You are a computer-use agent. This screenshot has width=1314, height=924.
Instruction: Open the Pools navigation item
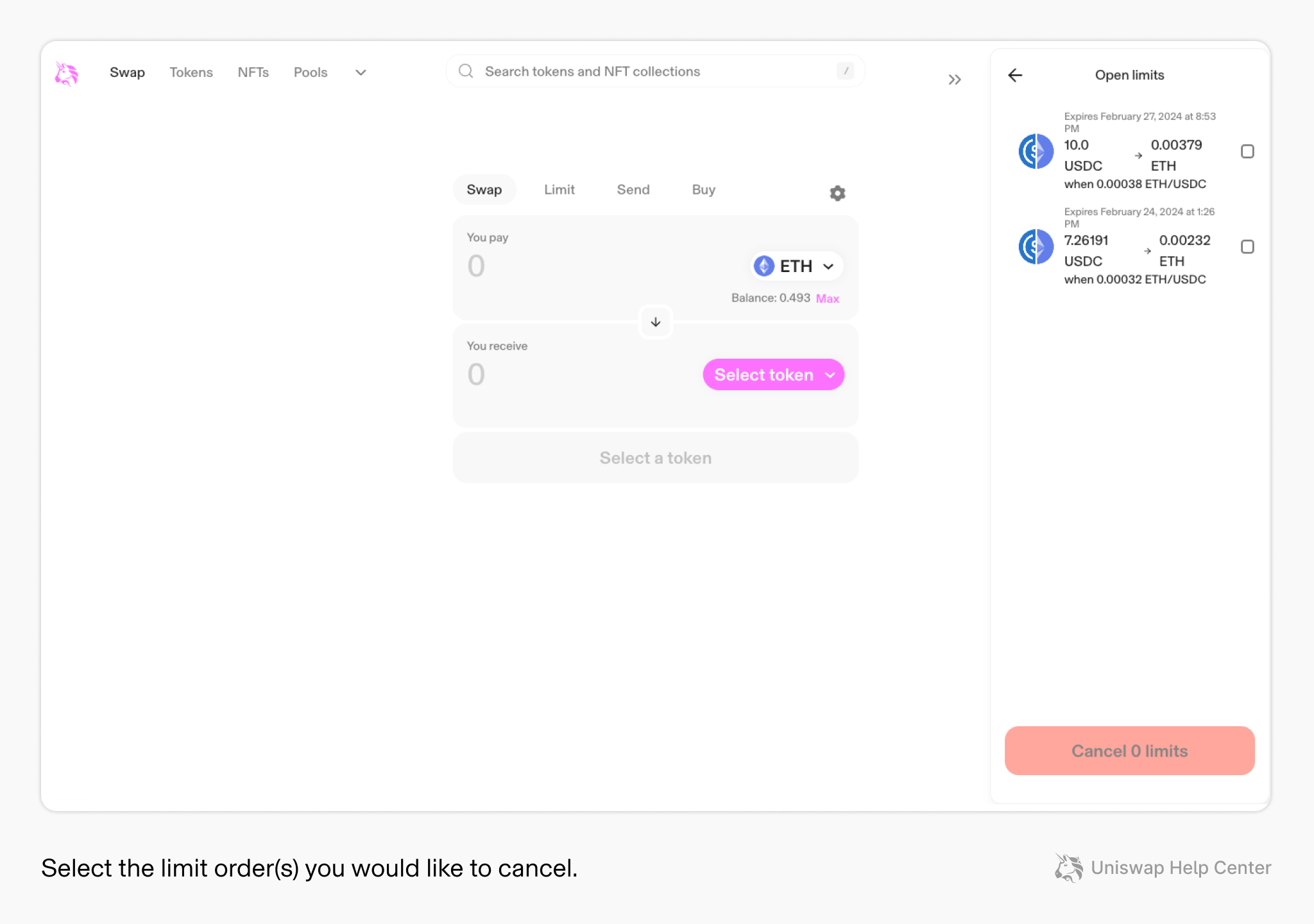(x=311, y=73)
